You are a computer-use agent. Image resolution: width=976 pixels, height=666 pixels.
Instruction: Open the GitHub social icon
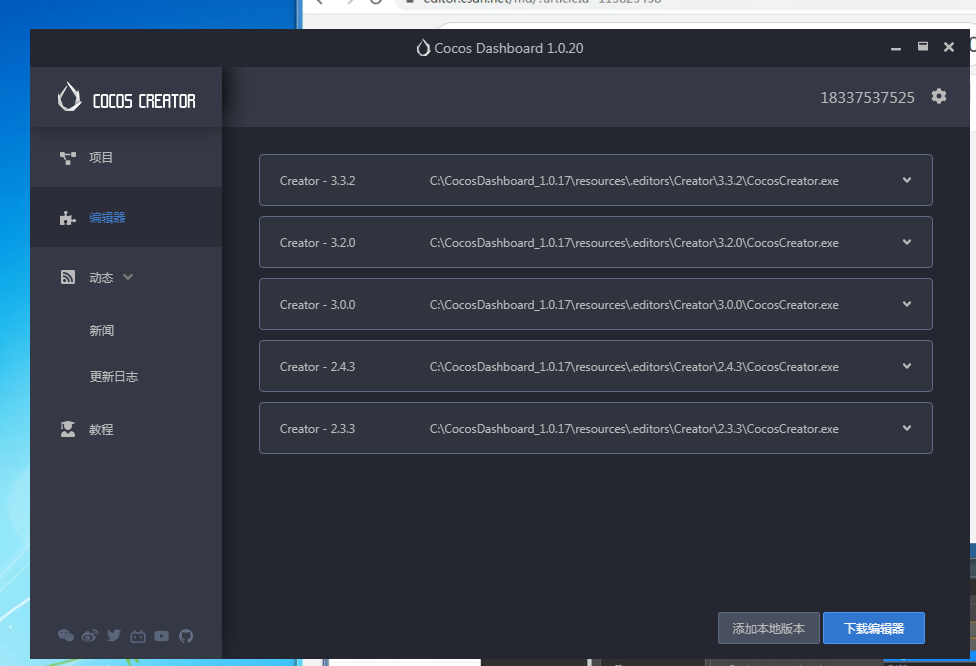click(x=185, y=636)
